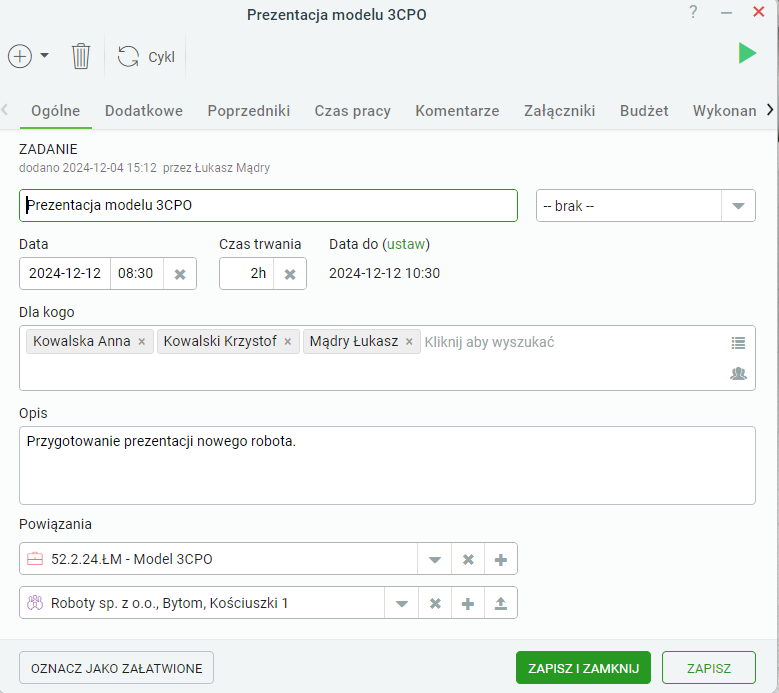Open the '-- brak --' dropdown
Image resolution: width=779 pixels, height=693 pixels.
pos(645,206)
